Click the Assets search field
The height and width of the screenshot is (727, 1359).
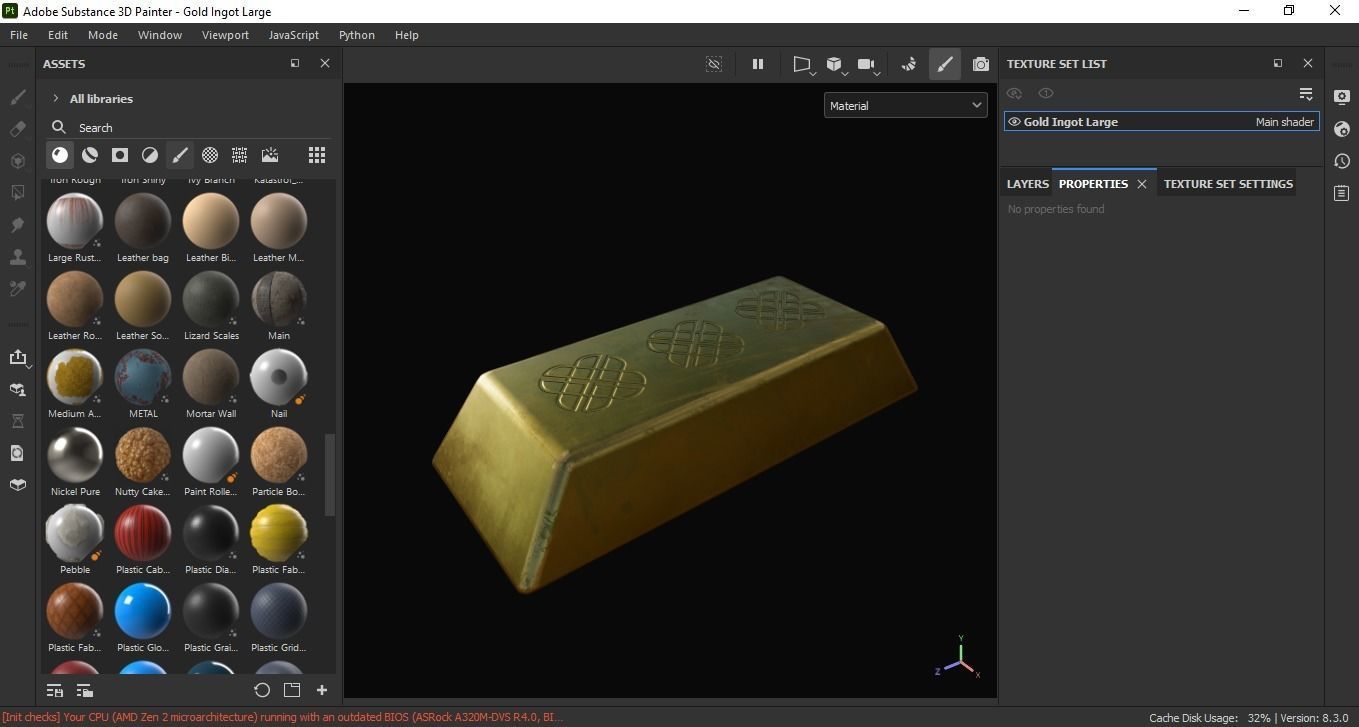click(190, 127)
